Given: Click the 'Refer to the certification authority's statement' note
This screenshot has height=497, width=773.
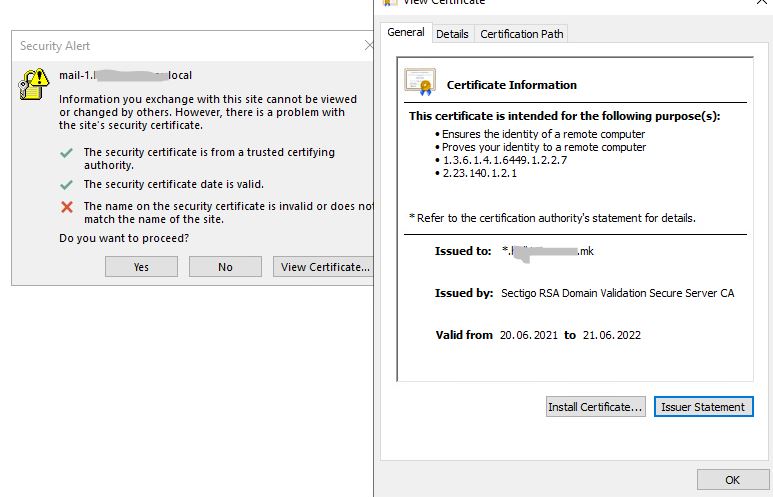Looking at the screenshot, I should [552, 218].
